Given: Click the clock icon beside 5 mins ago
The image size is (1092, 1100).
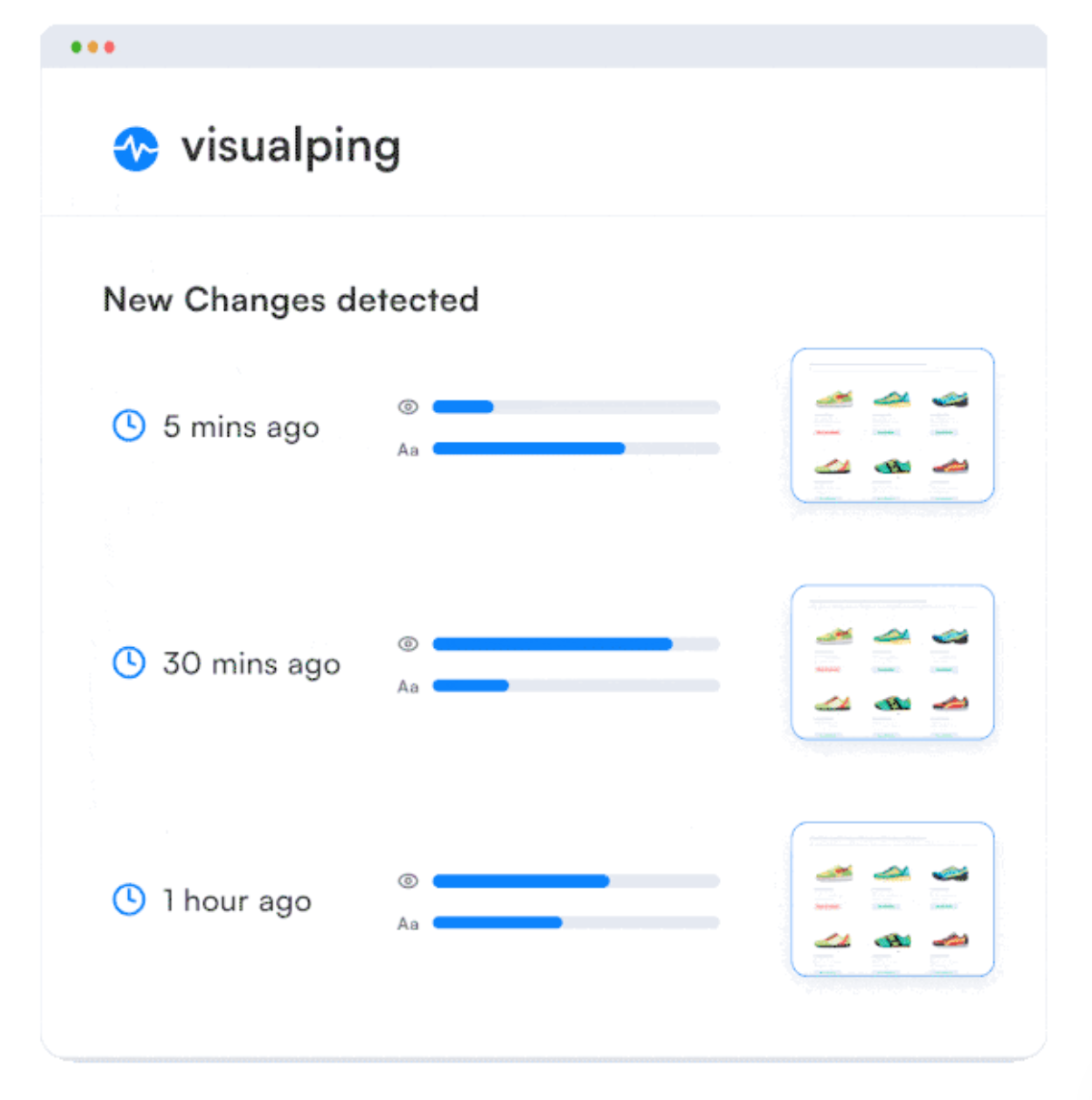Looking at the screenshot, I should (x=129, y=426).
